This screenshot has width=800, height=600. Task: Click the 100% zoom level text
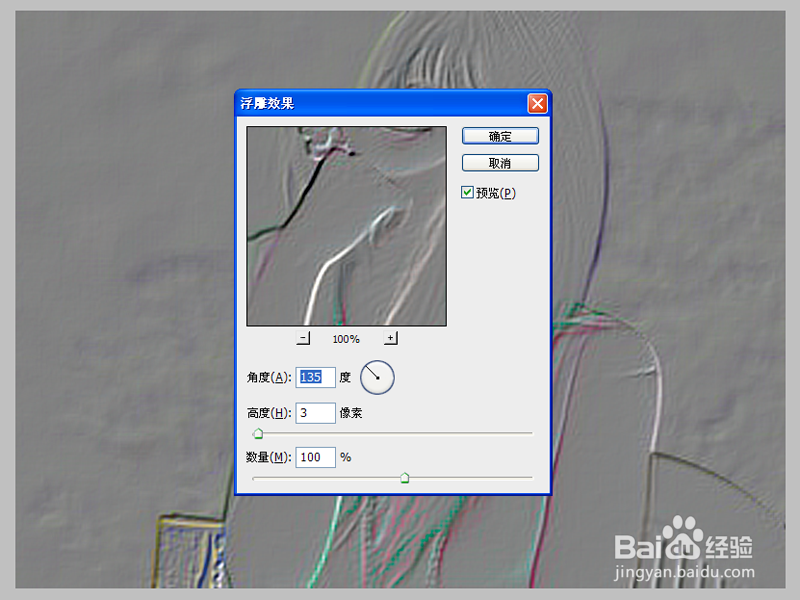346,339
